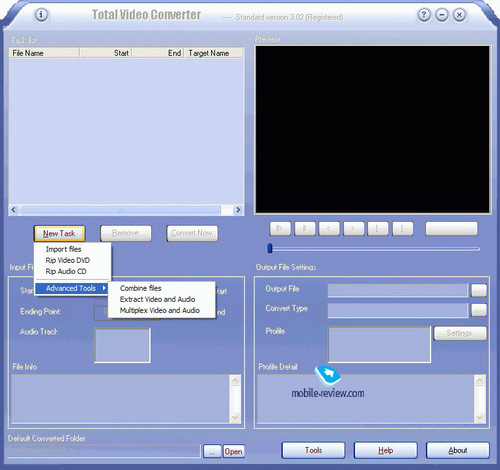Click the Tools button
The height and width of the screenshot is (470, 500).
(x=313, y=450)
